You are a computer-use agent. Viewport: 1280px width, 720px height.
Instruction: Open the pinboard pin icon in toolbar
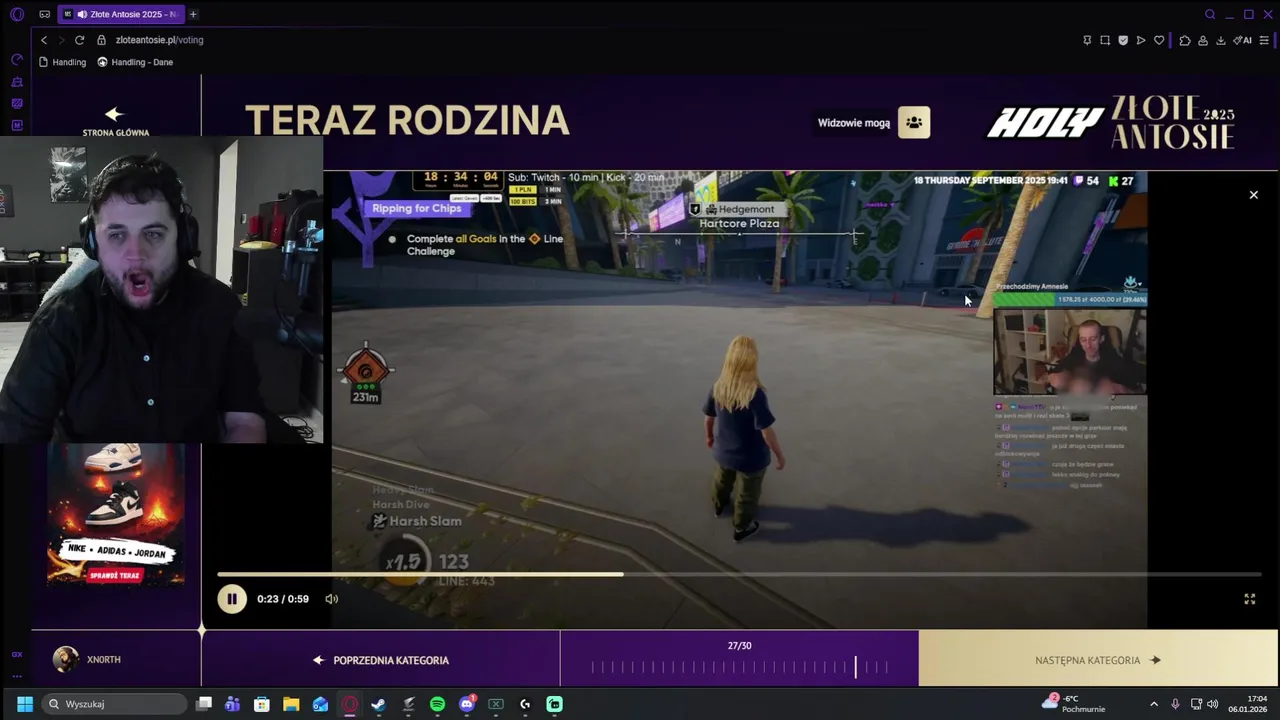point(1087,40)
